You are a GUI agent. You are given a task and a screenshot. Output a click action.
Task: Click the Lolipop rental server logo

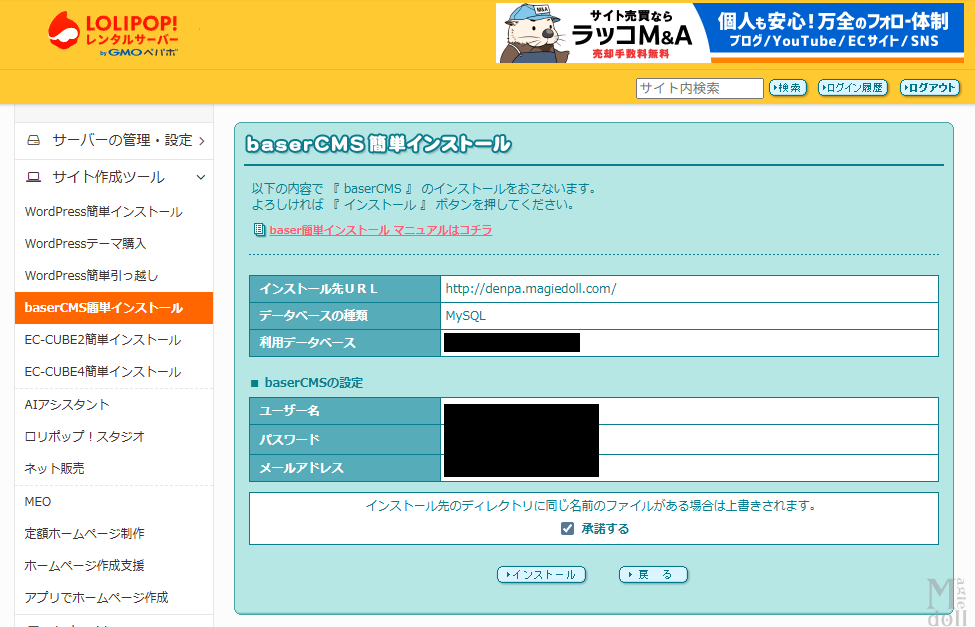tap(113, 34)
